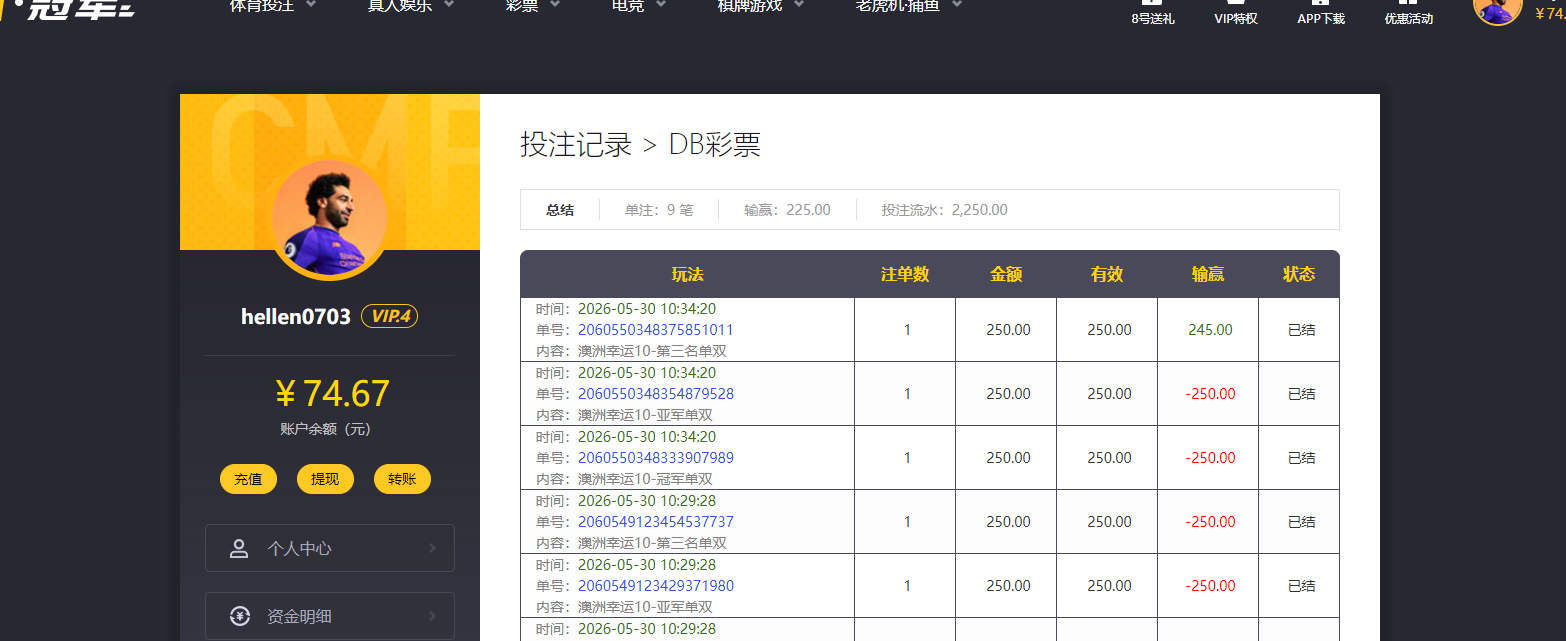This screenshot has width=1566, height=641.
Task: Click the 玩法 column header
Action: (x=687, y=274)
